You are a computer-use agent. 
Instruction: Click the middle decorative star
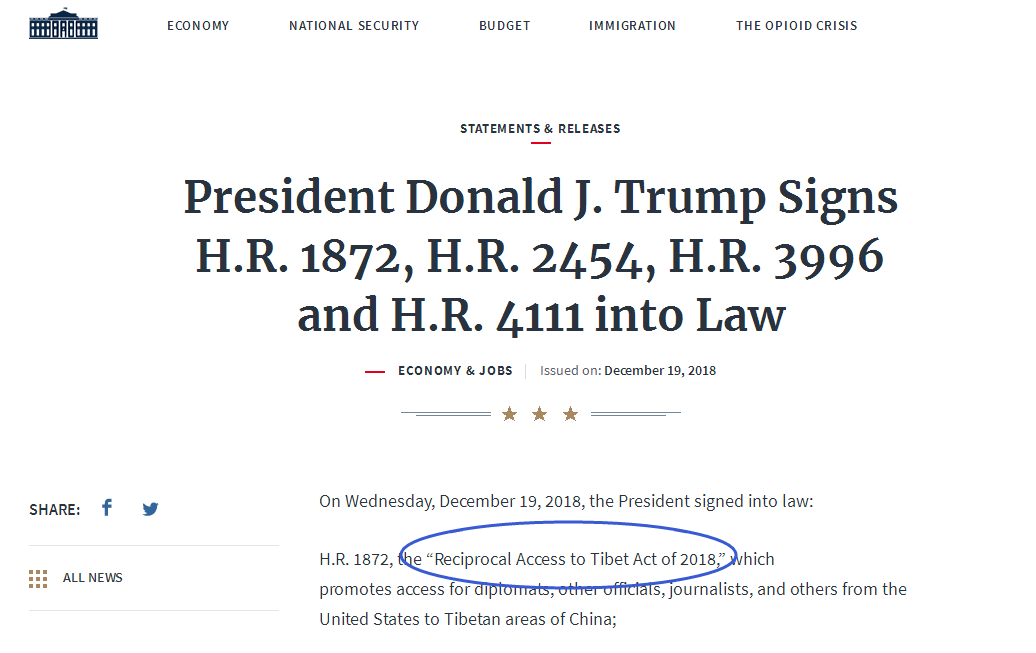click(540, 414)
